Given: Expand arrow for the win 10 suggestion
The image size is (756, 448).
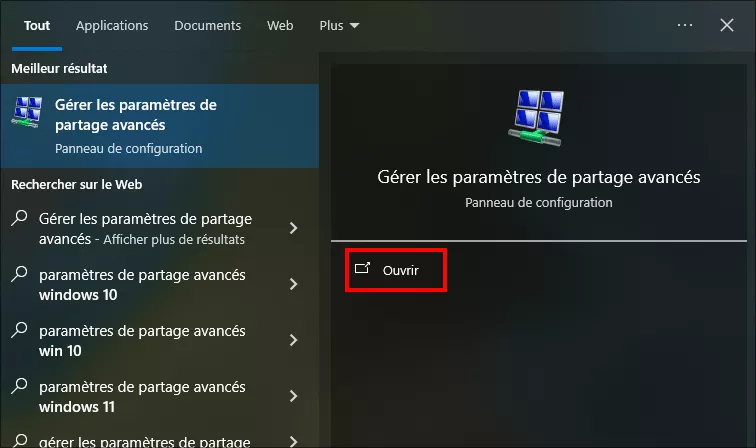Looking at the screenshot, I should (x=293, y=340).
